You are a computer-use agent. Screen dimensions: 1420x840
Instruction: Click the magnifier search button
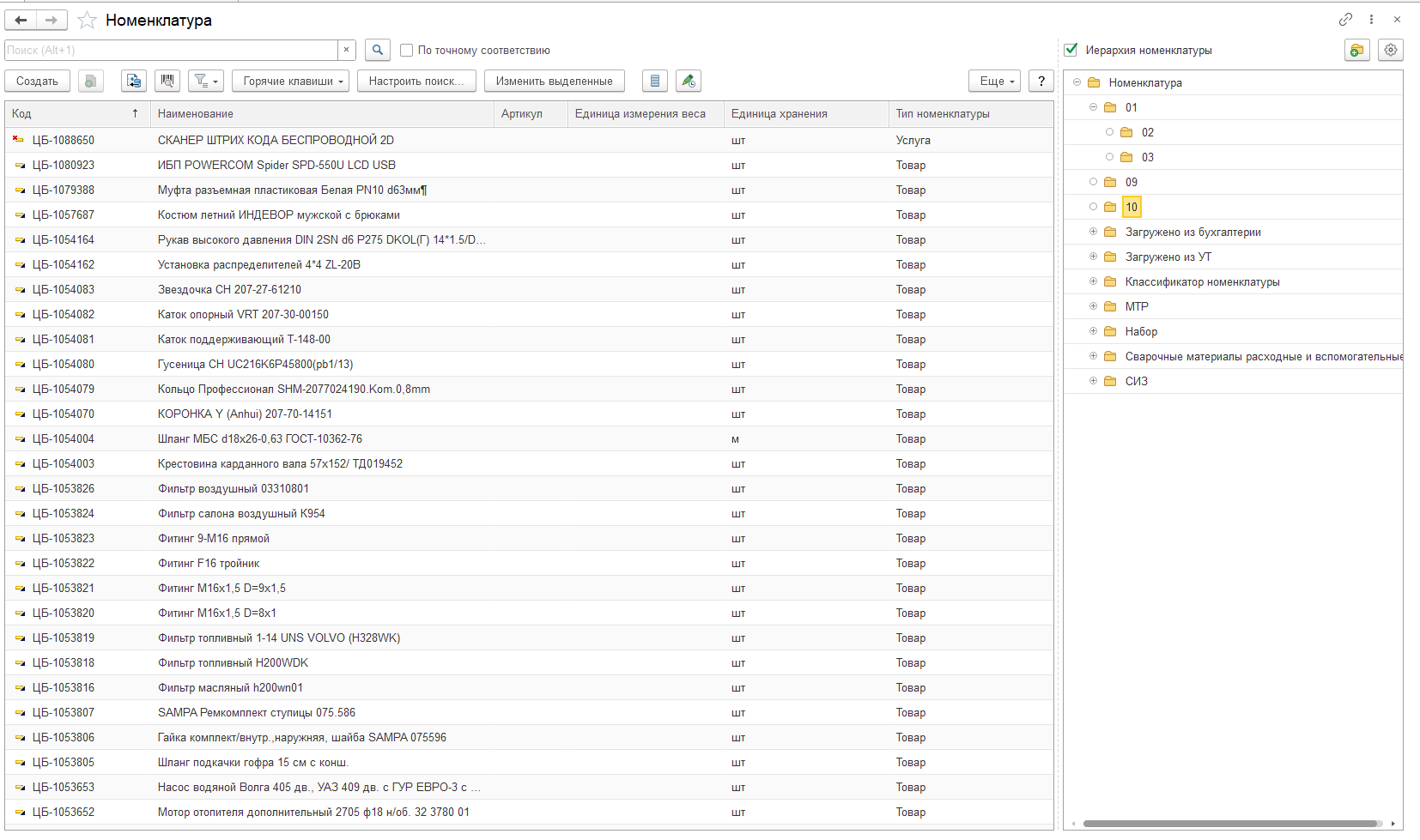point(377,50)
